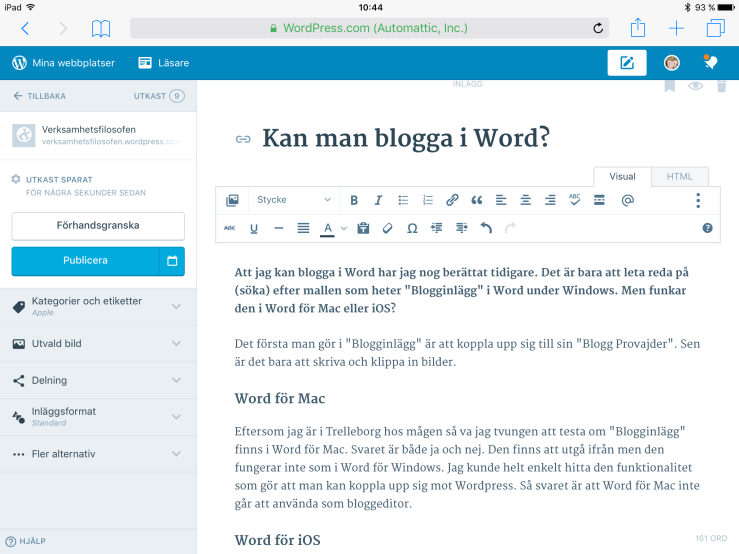This screenshot has height=554, width=739.
Task: Open the Safari share sheet icon
Action: 638,27
